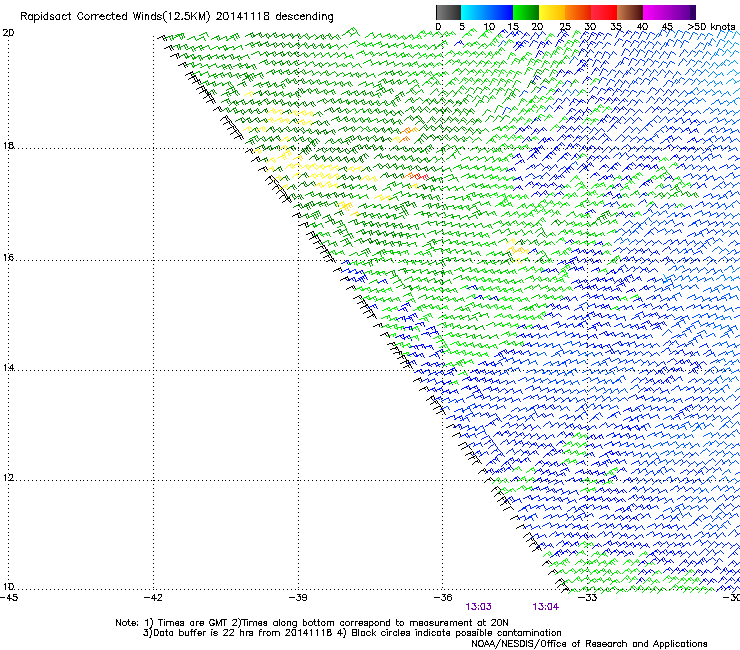The image size is (740, 650).
Task: Pick the red 30-35 knots color bar segment
Action: (x=604, y=12)
